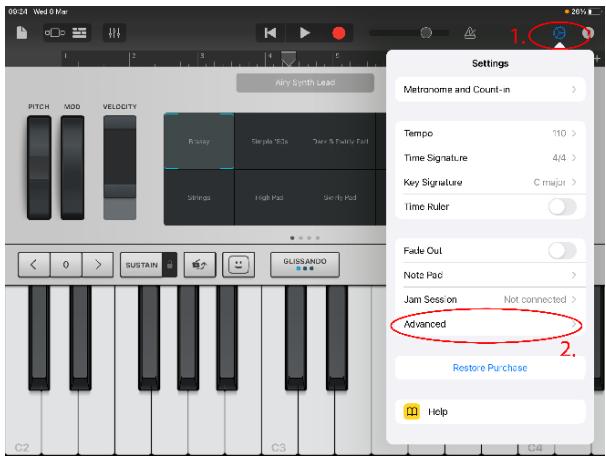
Task: Shift keyboard octave up arrow
Action: 98,265
